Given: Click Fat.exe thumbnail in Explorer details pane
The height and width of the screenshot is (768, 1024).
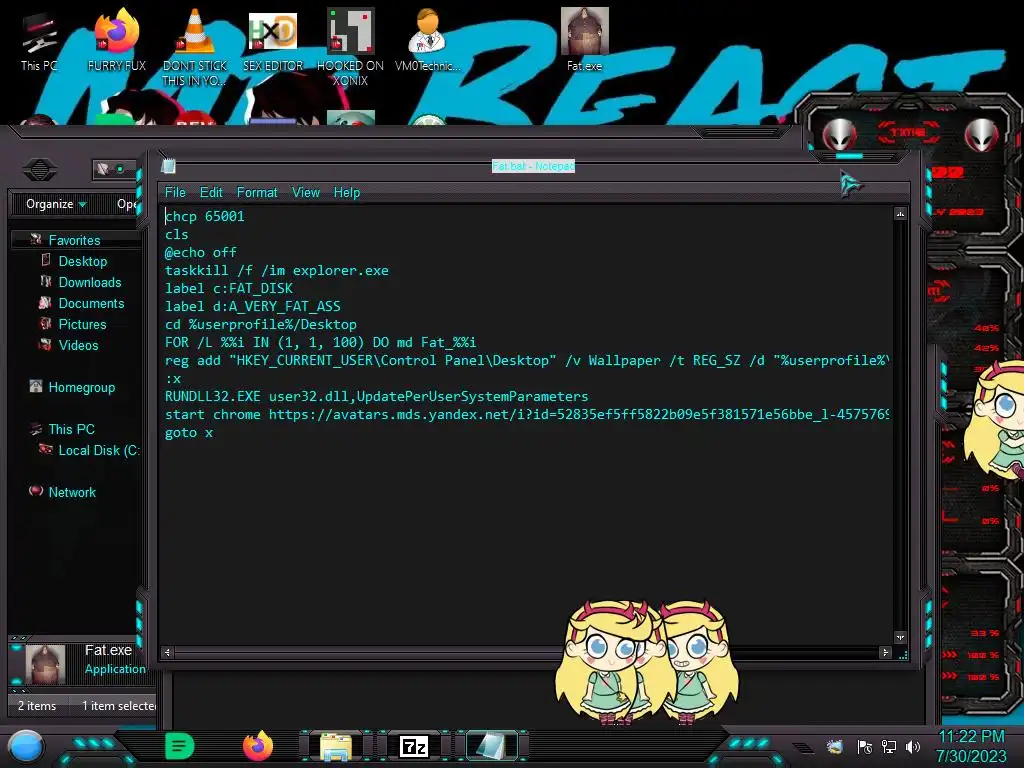Looking at the screenshot, I should point(45,664).
